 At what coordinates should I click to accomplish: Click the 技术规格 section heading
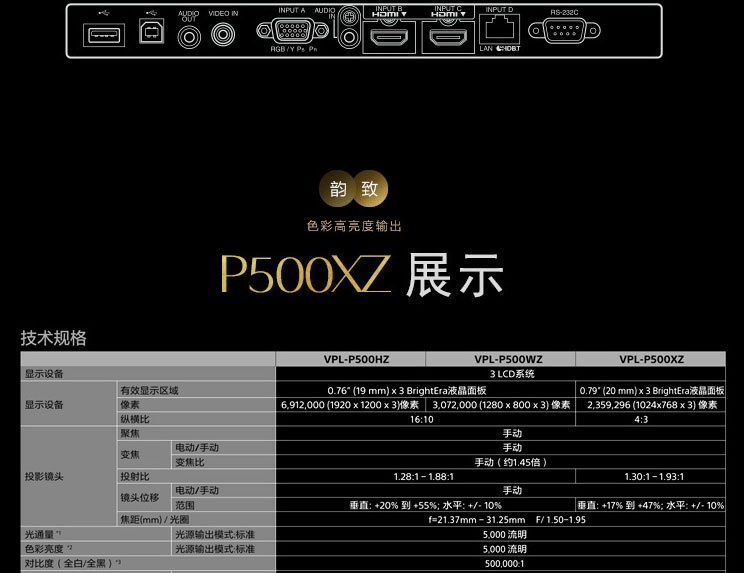point(54,338)
